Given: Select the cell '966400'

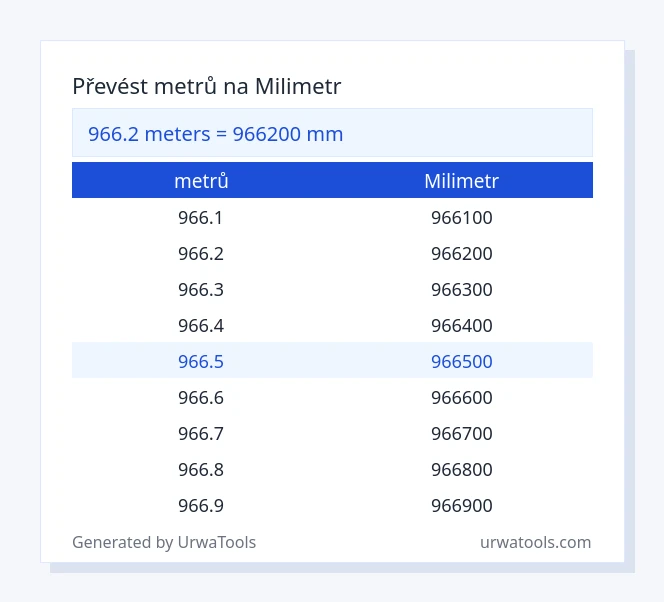Looking at the screenshot, I should (x=462, y=326).
